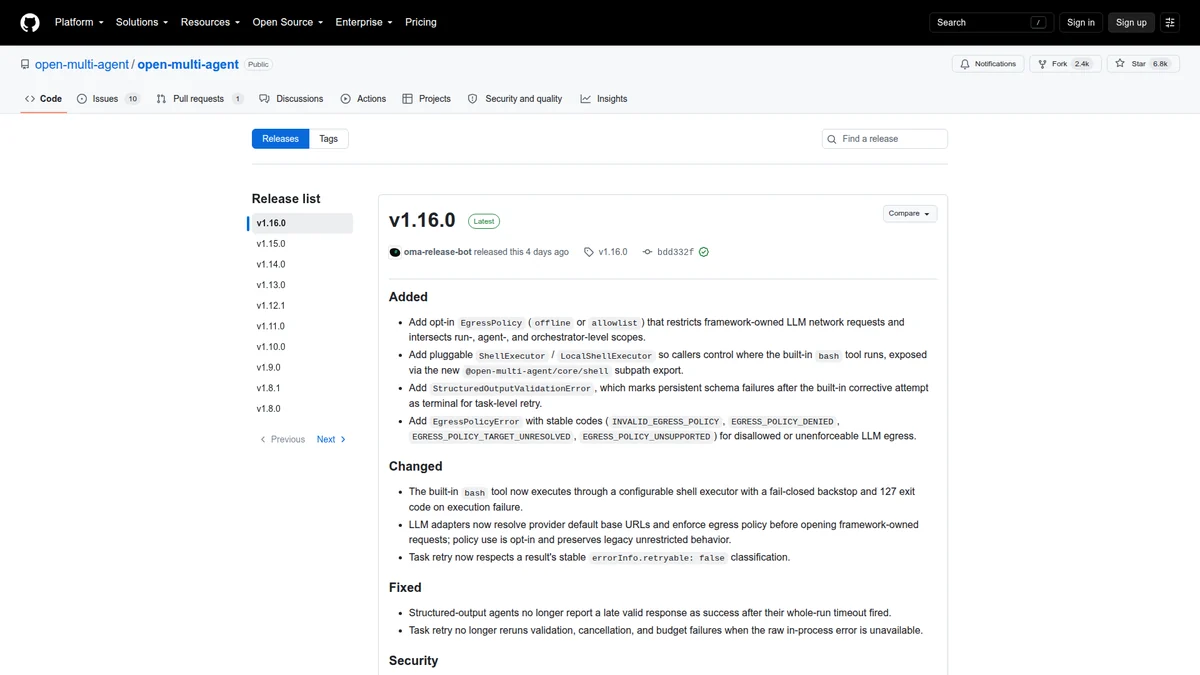Open the Security and quality tab

[515, 99]
